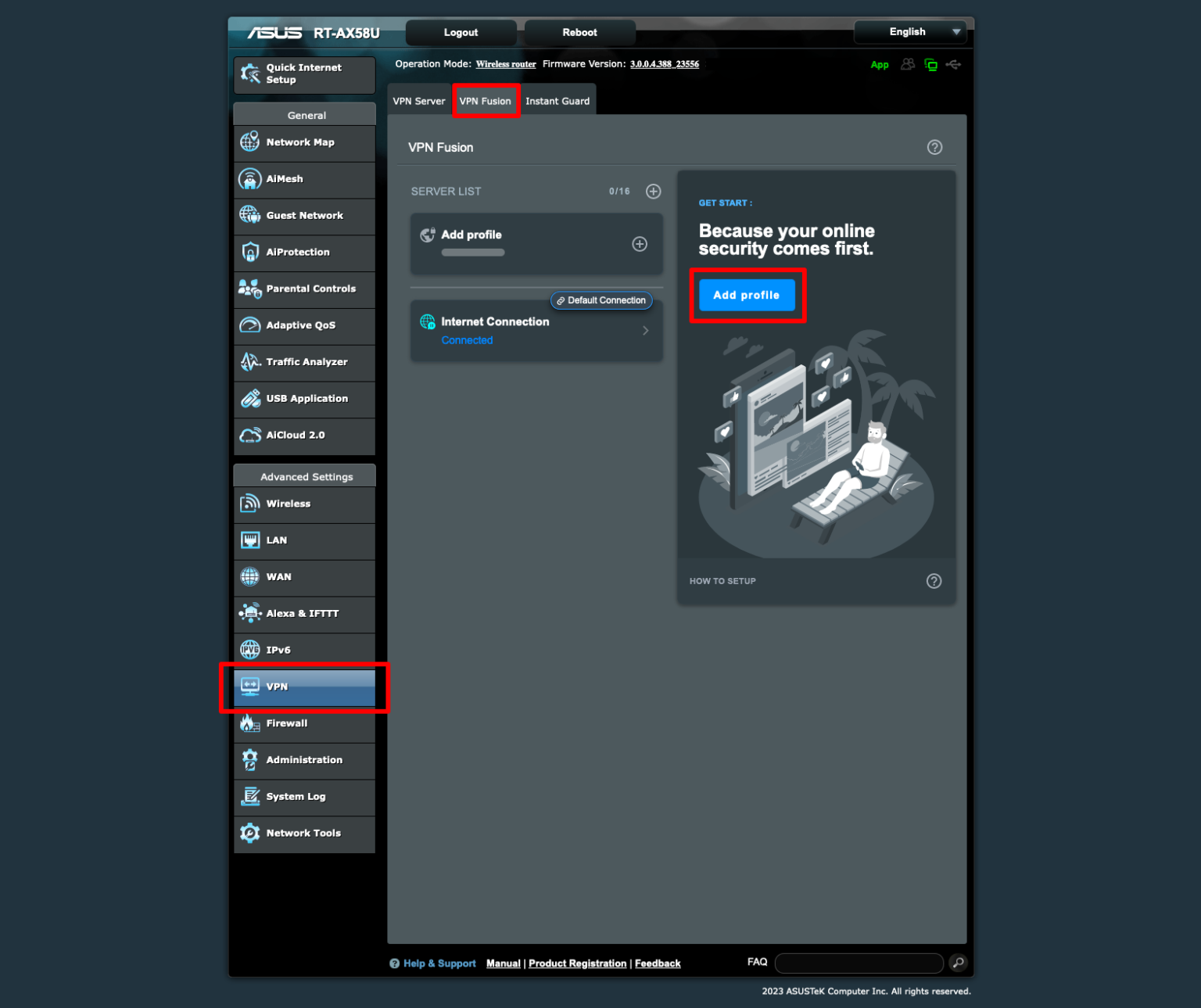Click the plus icon beside SERVER LIST
Image resolution: width=1201 pixels, height=1008 pixels.
pos(653,192)
